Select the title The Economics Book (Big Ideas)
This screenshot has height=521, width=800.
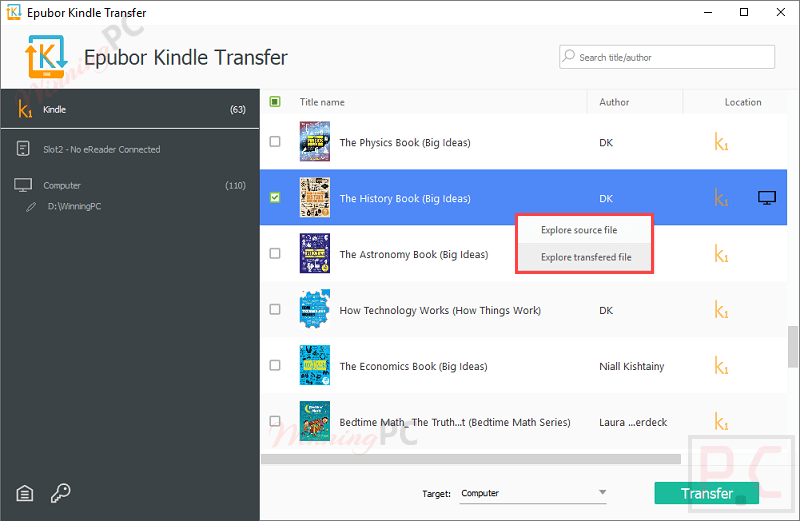tap(413, 366)
